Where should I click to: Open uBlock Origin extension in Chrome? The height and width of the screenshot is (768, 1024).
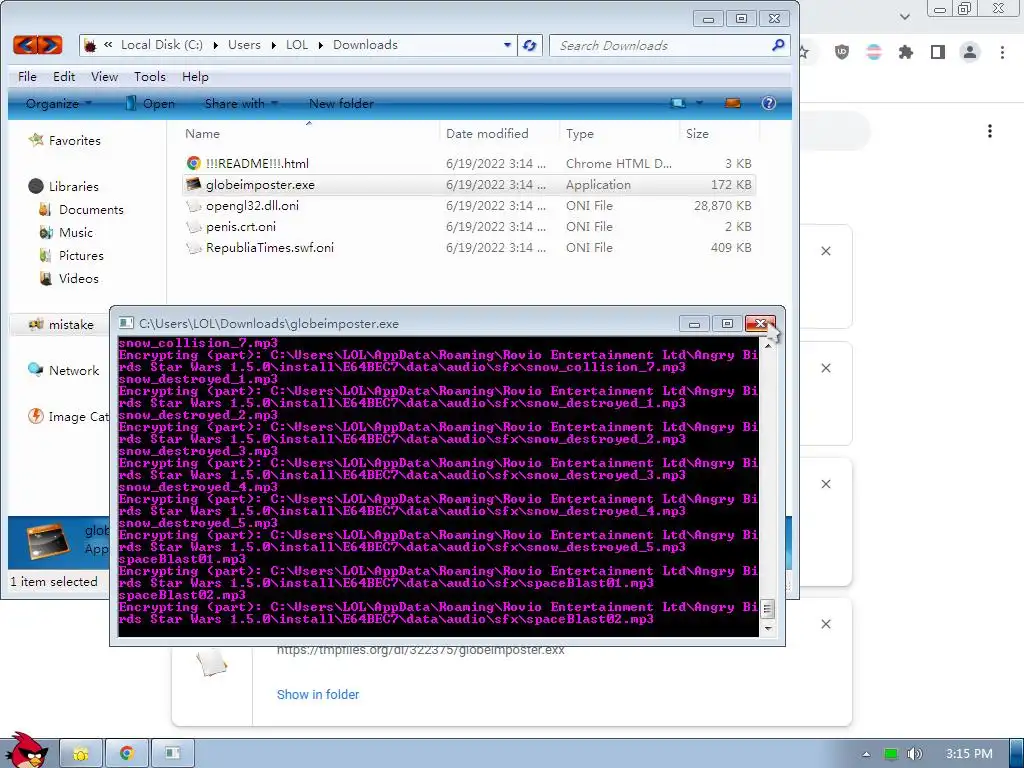click(842, 52)
